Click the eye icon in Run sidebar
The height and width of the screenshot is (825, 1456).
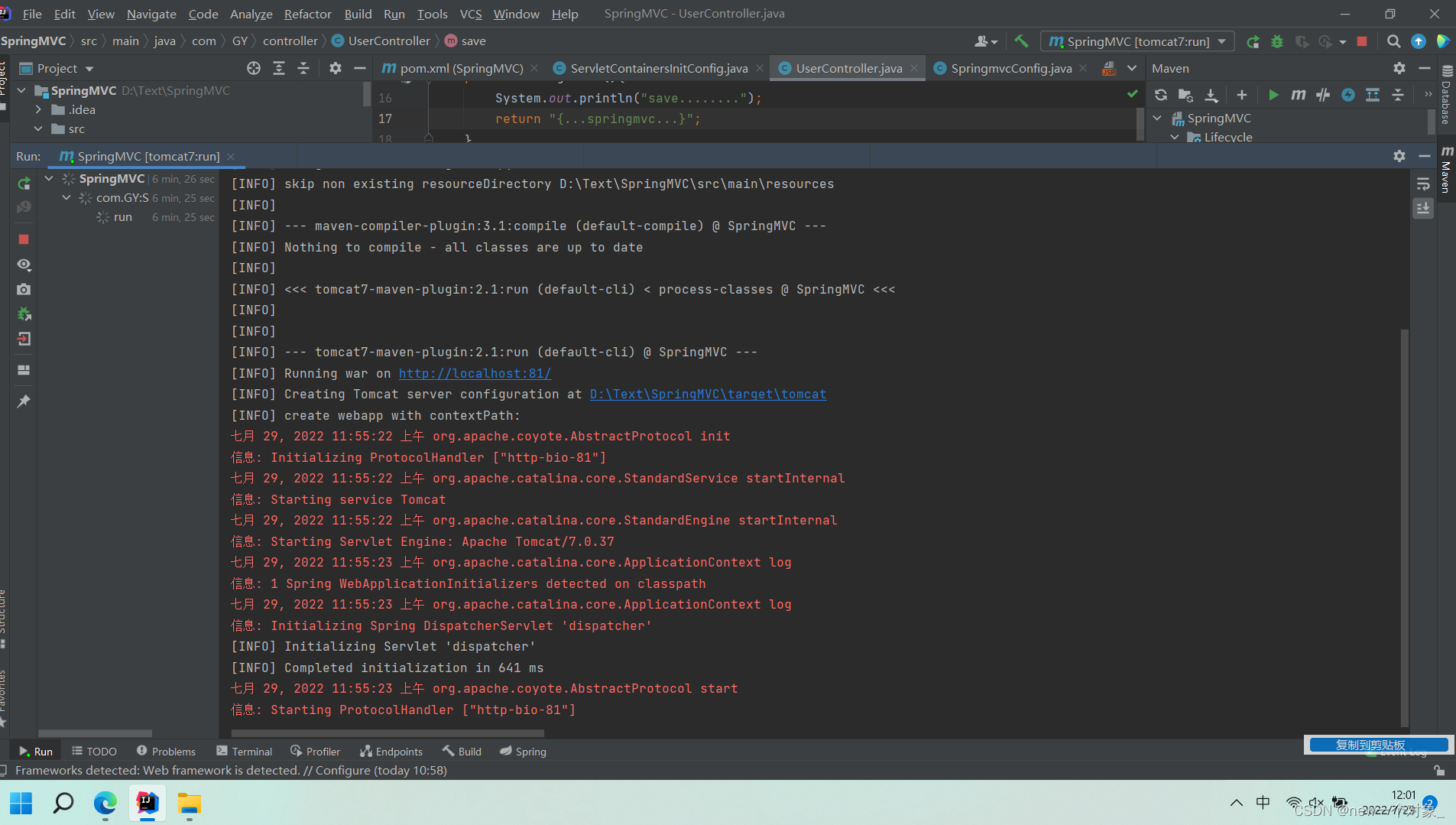click(x=24, y=265)
